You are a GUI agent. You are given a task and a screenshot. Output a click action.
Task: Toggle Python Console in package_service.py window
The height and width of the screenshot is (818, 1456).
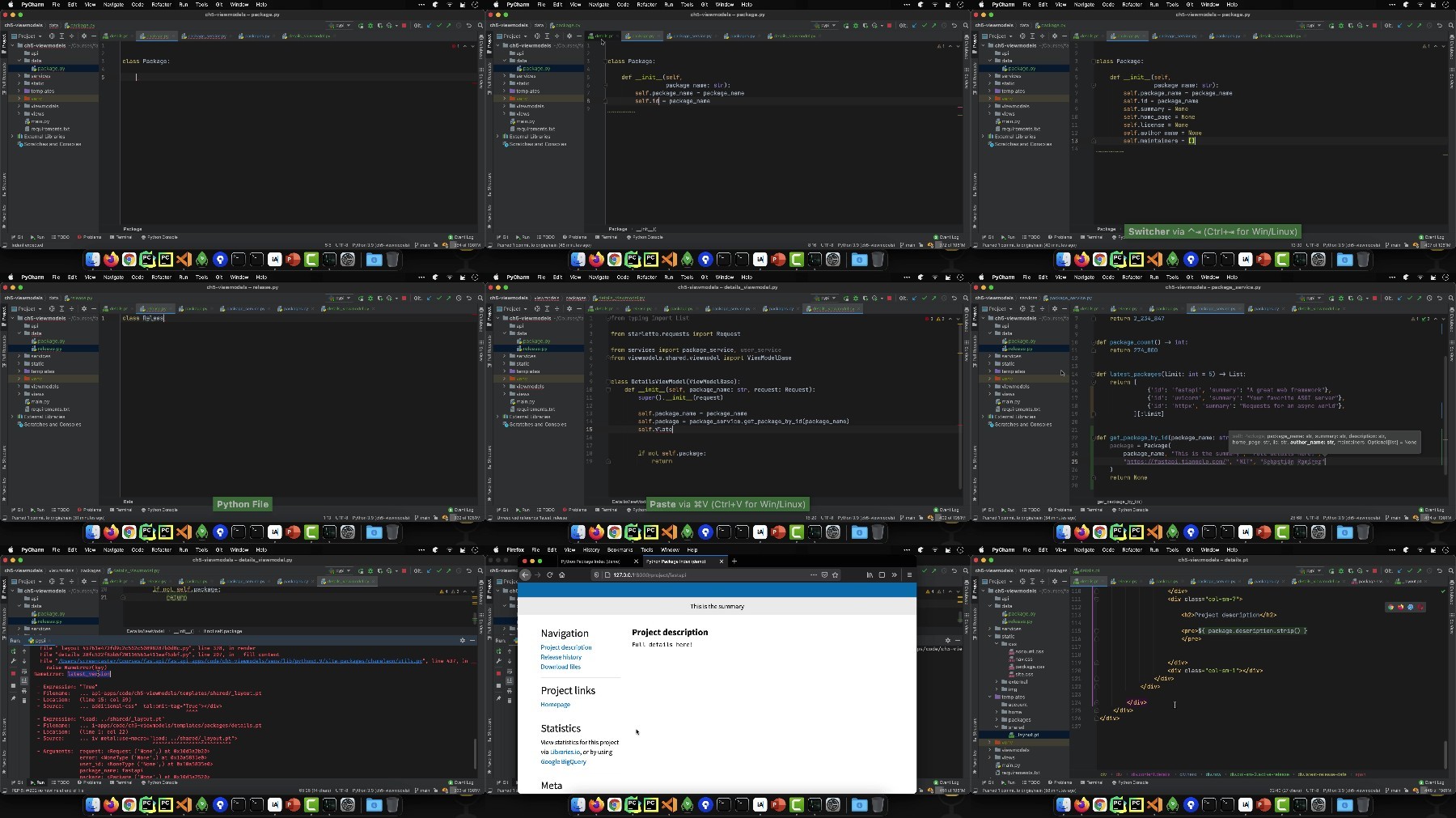[x=1130, y=510]
